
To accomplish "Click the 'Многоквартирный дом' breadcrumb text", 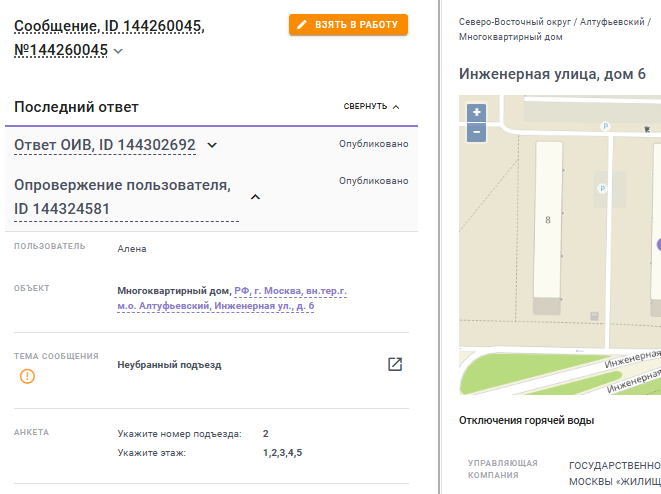I will tap(511, 37).
